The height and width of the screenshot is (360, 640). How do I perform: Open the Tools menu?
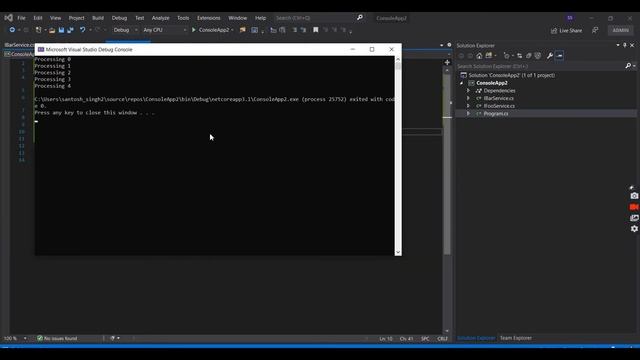click(183, 18)
